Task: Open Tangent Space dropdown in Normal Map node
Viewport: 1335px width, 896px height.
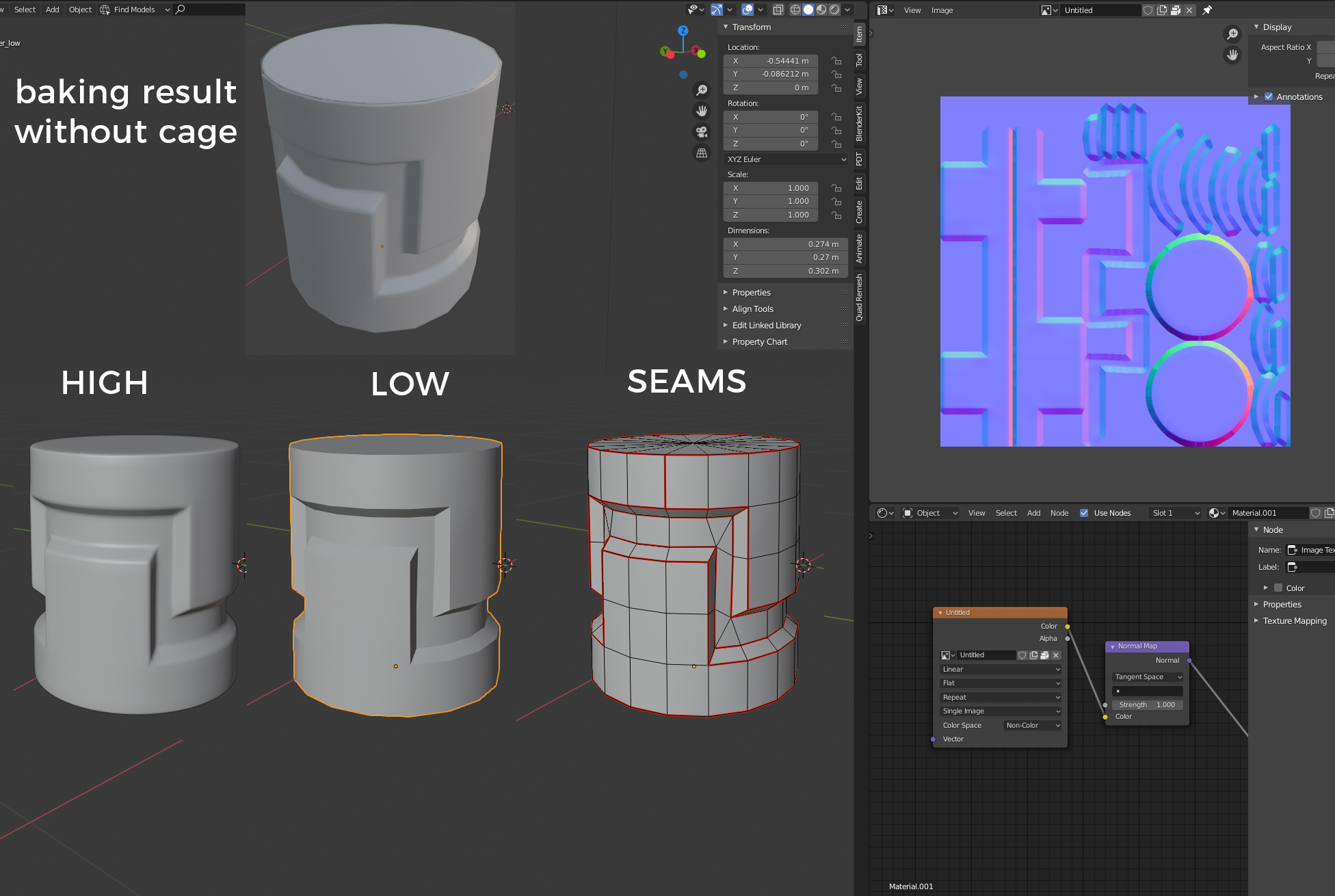Action: (1148, 677)
